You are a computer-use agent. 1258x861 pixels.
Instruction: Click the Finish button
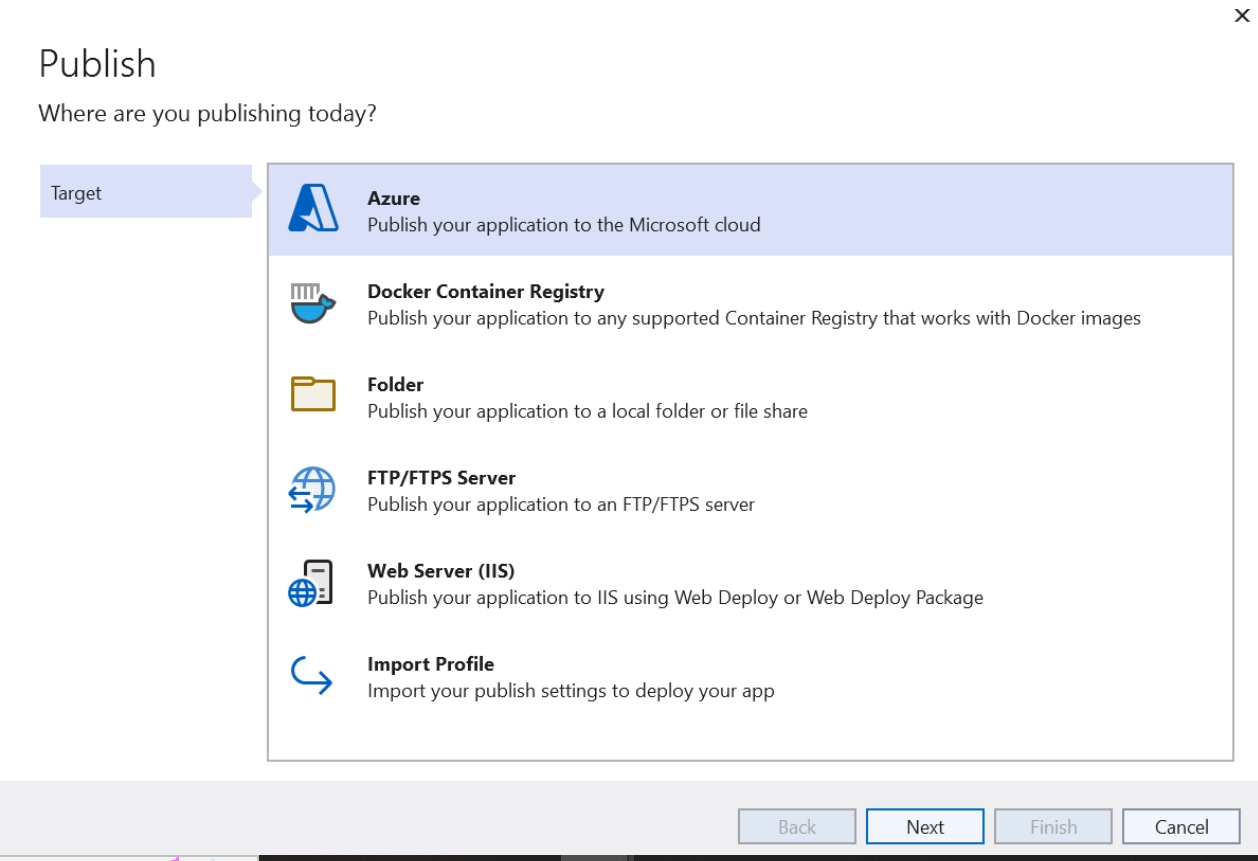1053,827
